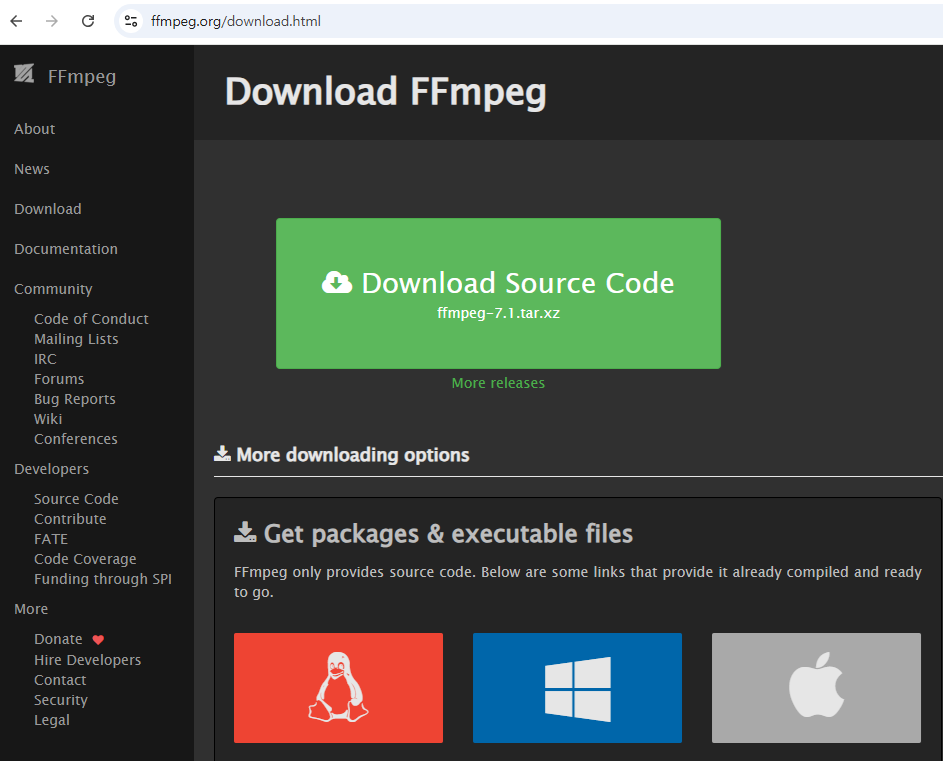Click the Get packages & executable files heading
This screenshot has width=943, height=761.
click(448, 534)
